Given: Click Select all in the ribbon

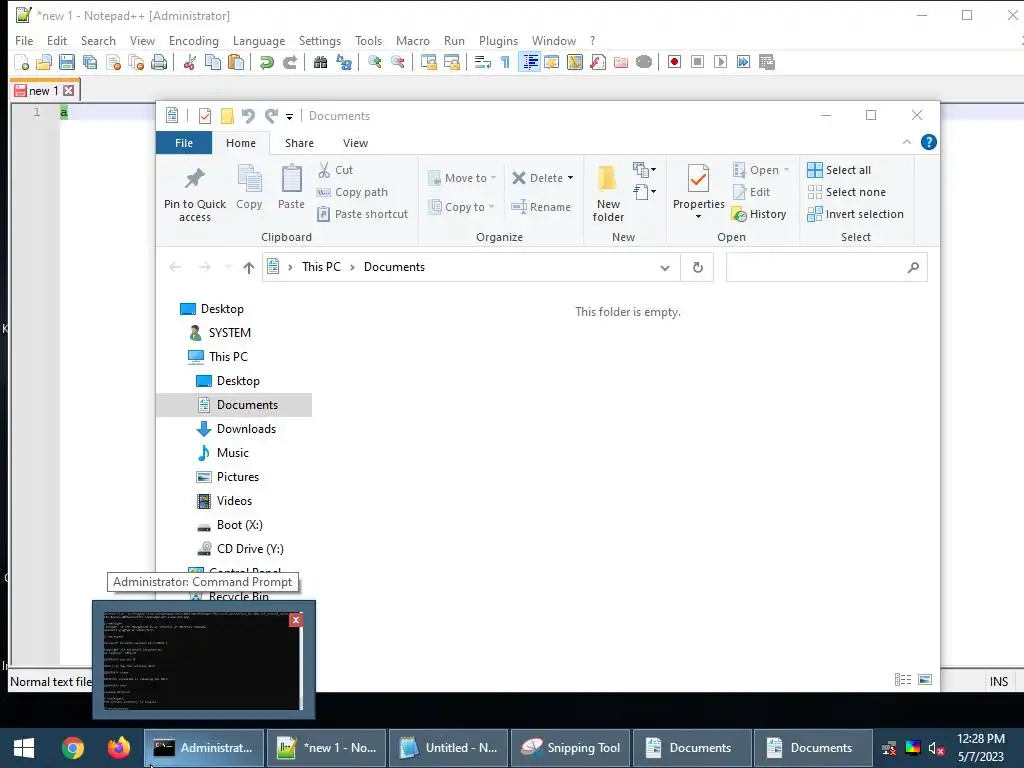Looking at the screenshot, I should (x=839, y=170).
